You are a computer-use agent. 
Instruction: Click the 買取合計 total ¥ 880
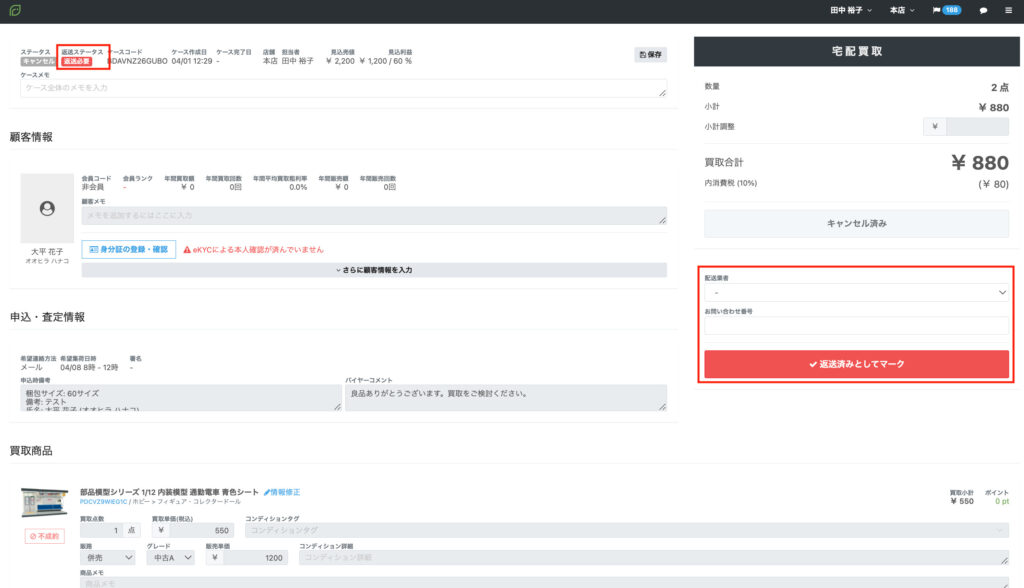(980, 163)
